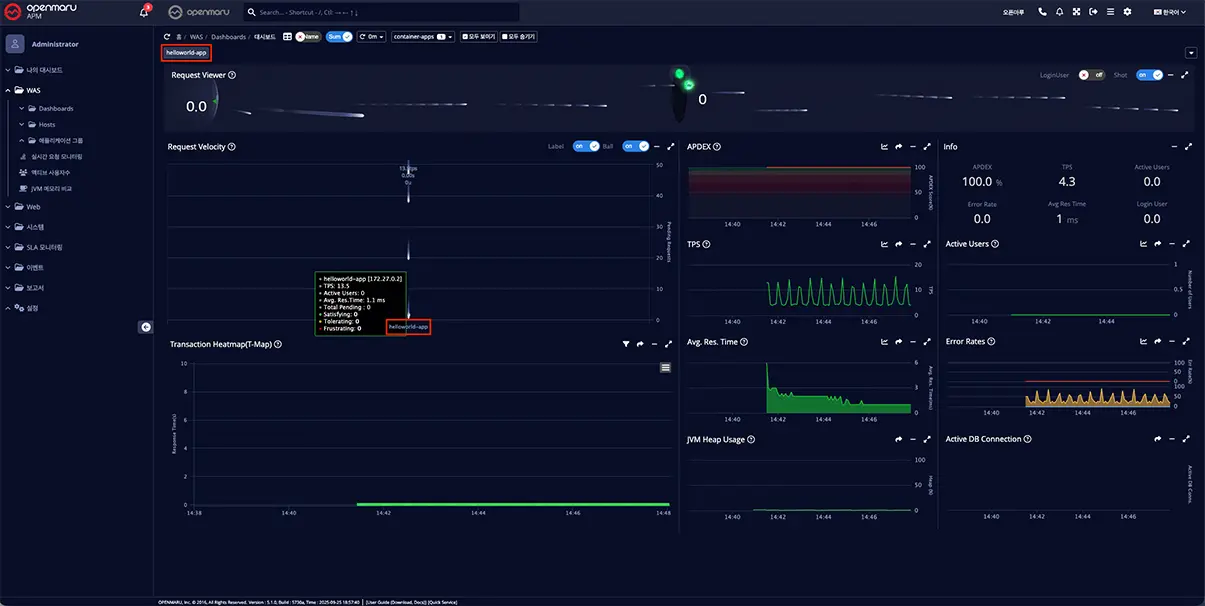Open the line chart view for APDEX

coord(884,146)
